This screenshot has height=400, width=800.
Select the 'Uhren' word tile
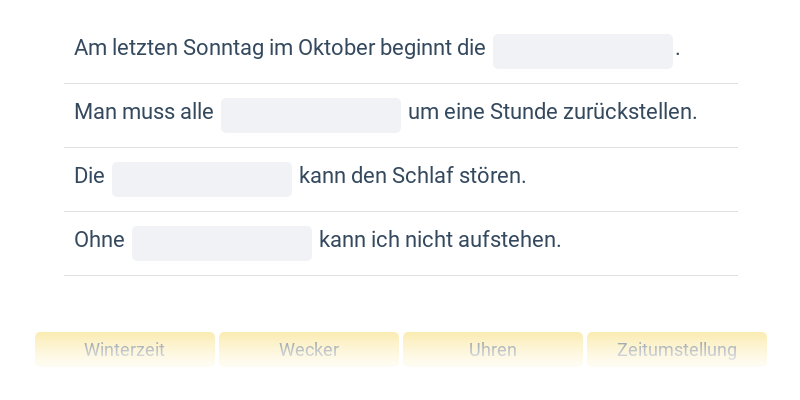493,350
